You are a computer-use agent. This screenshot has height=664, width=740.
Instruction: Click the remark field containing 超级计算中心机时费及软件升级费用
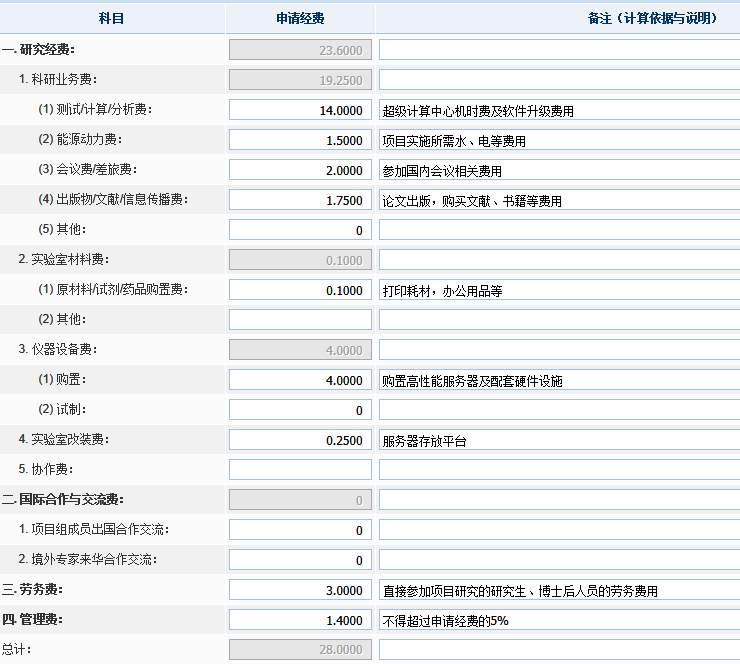(x=559, y=110)
